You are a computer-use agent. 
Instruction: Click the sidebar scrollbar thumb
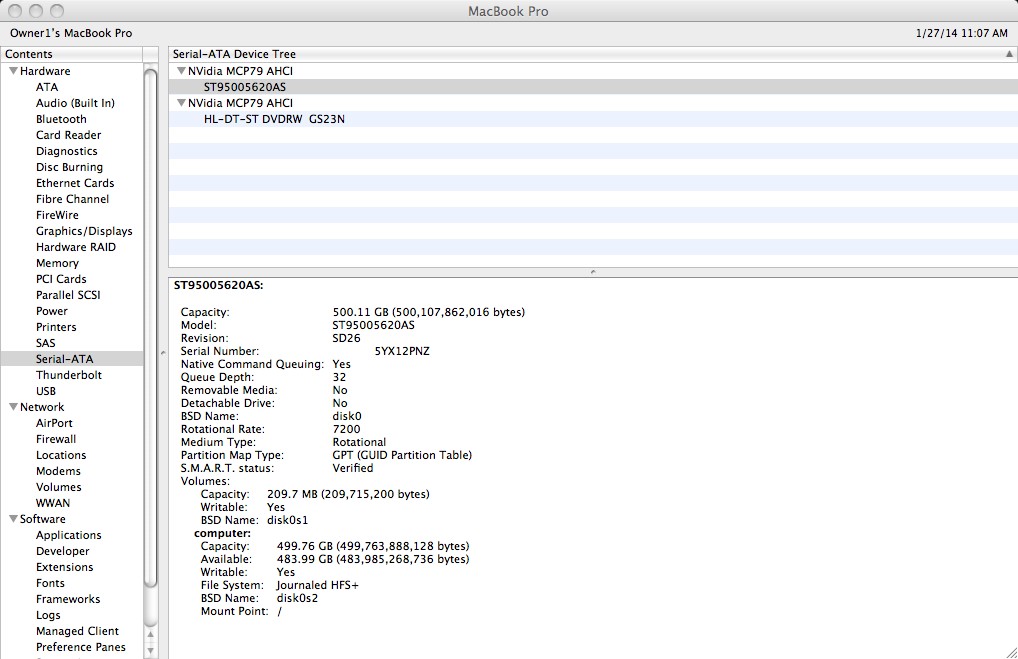(x=151, y=328)
